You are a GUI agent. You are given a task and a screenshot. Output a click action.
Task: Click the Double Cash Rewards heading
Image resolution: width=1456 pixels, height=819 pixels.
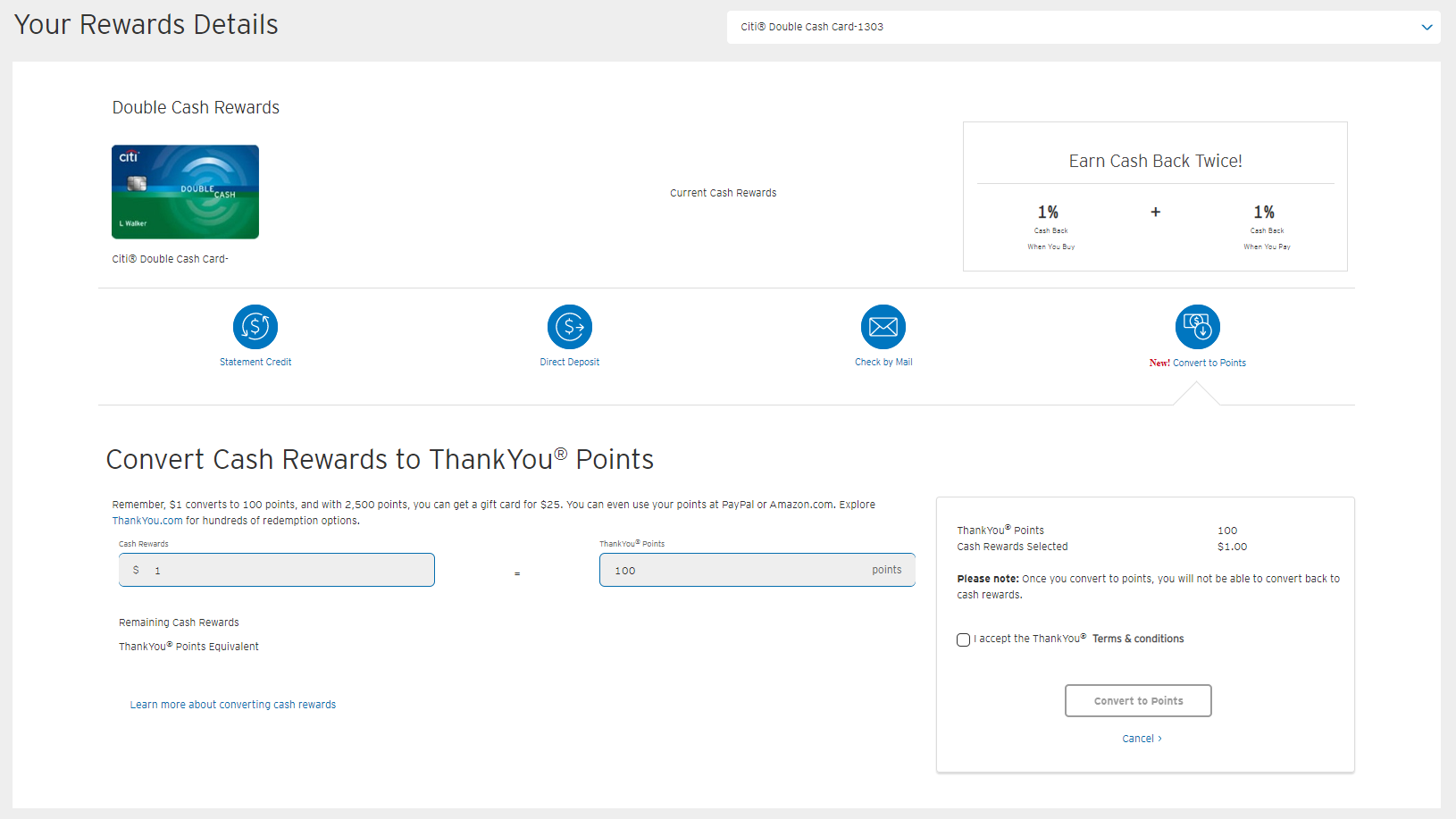point(196,107)
